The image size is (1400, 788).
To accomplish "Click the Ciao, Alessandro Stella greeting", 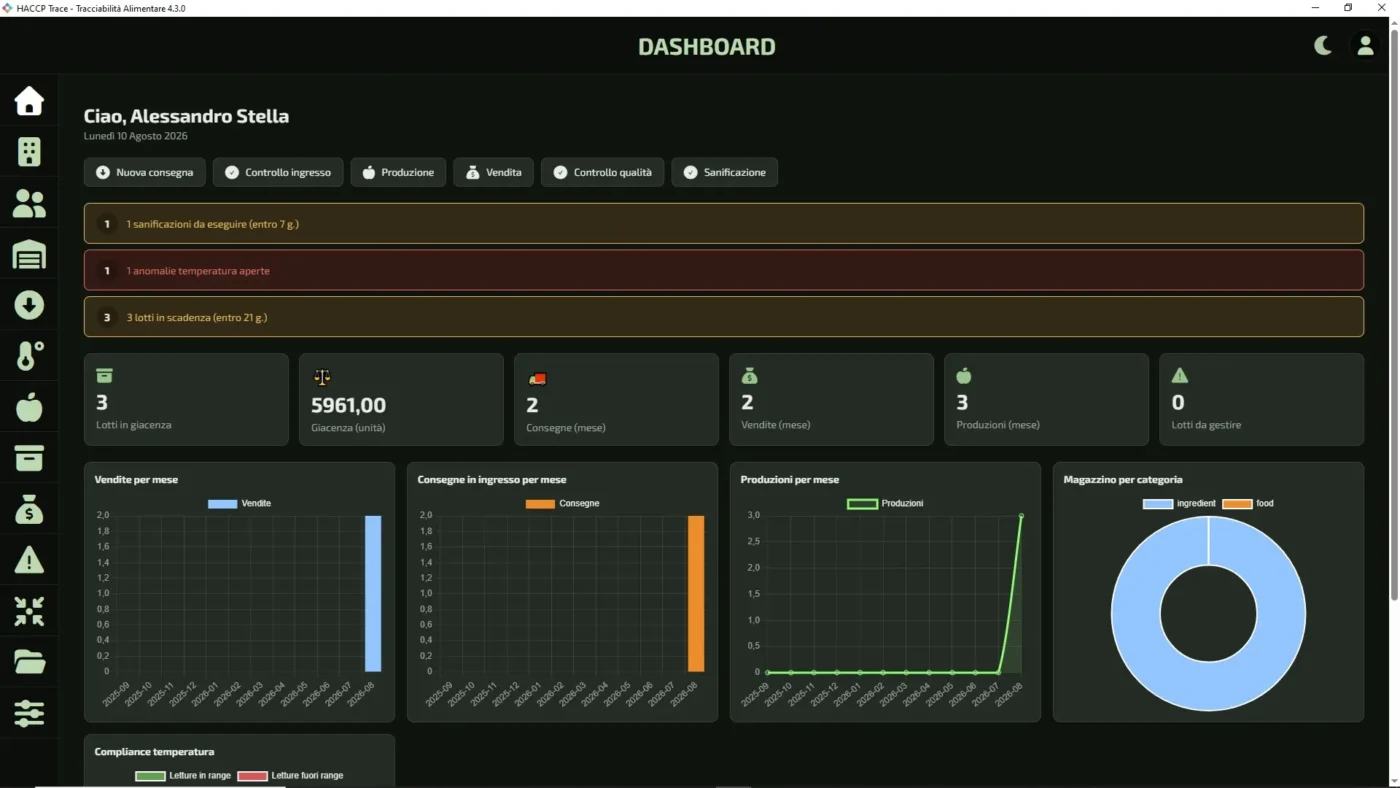I will [x=186, y=116].
